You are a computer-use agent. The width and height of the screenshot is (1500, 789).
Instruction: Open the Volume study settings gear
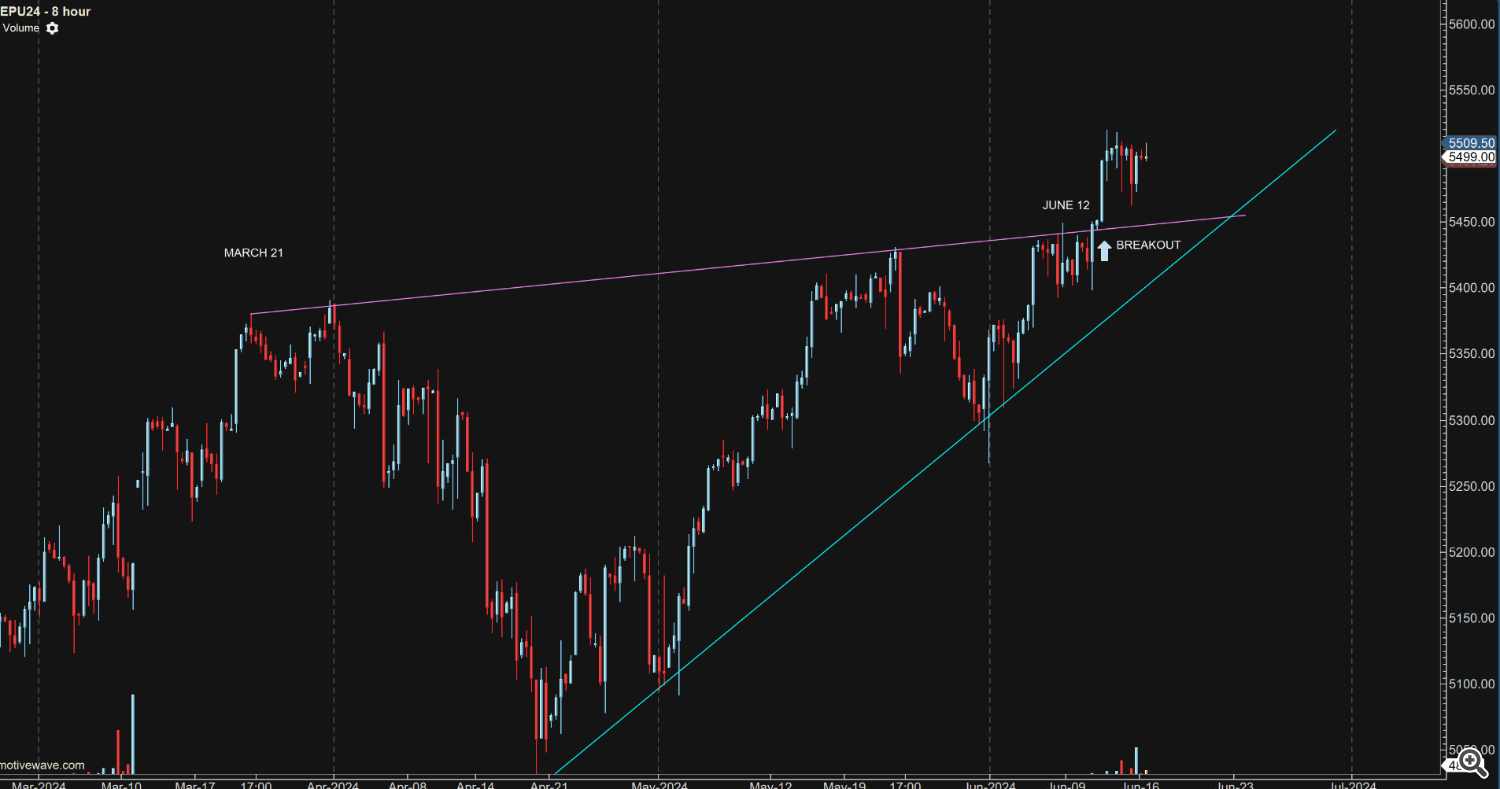tap(52, 28)
